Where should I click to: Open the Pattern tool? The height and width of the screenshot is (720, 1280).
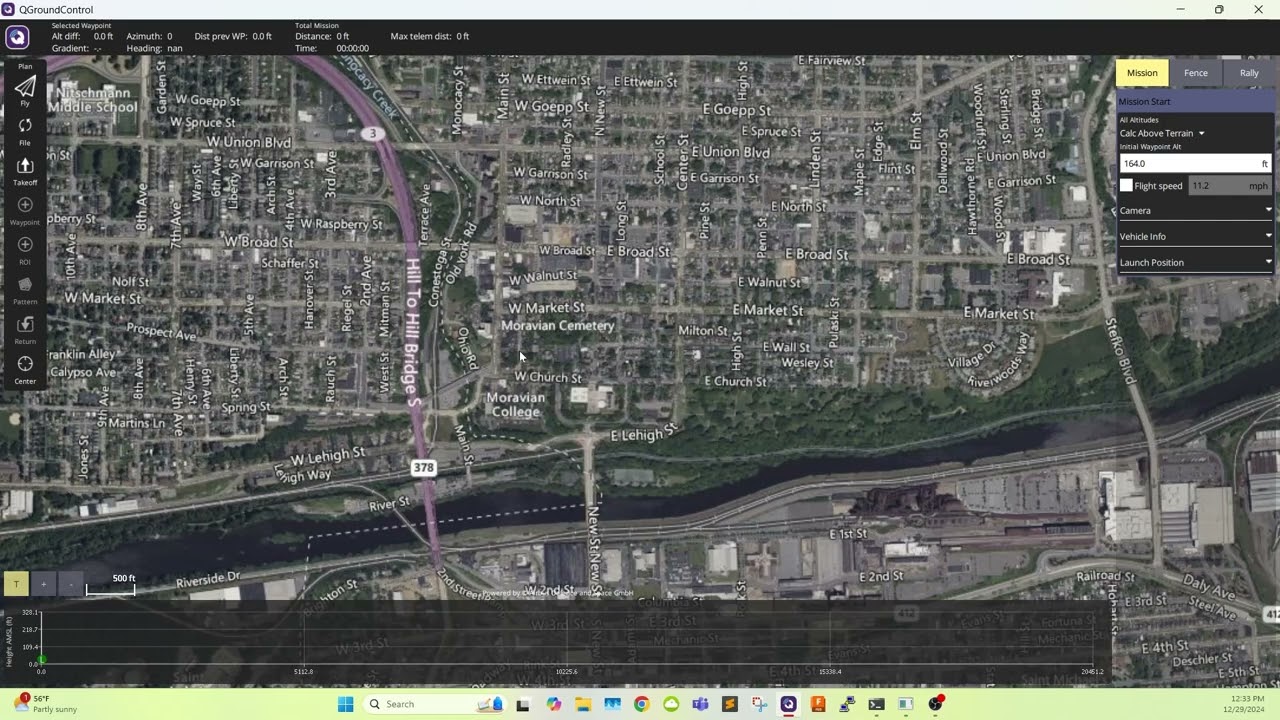[x=25, y=290]
